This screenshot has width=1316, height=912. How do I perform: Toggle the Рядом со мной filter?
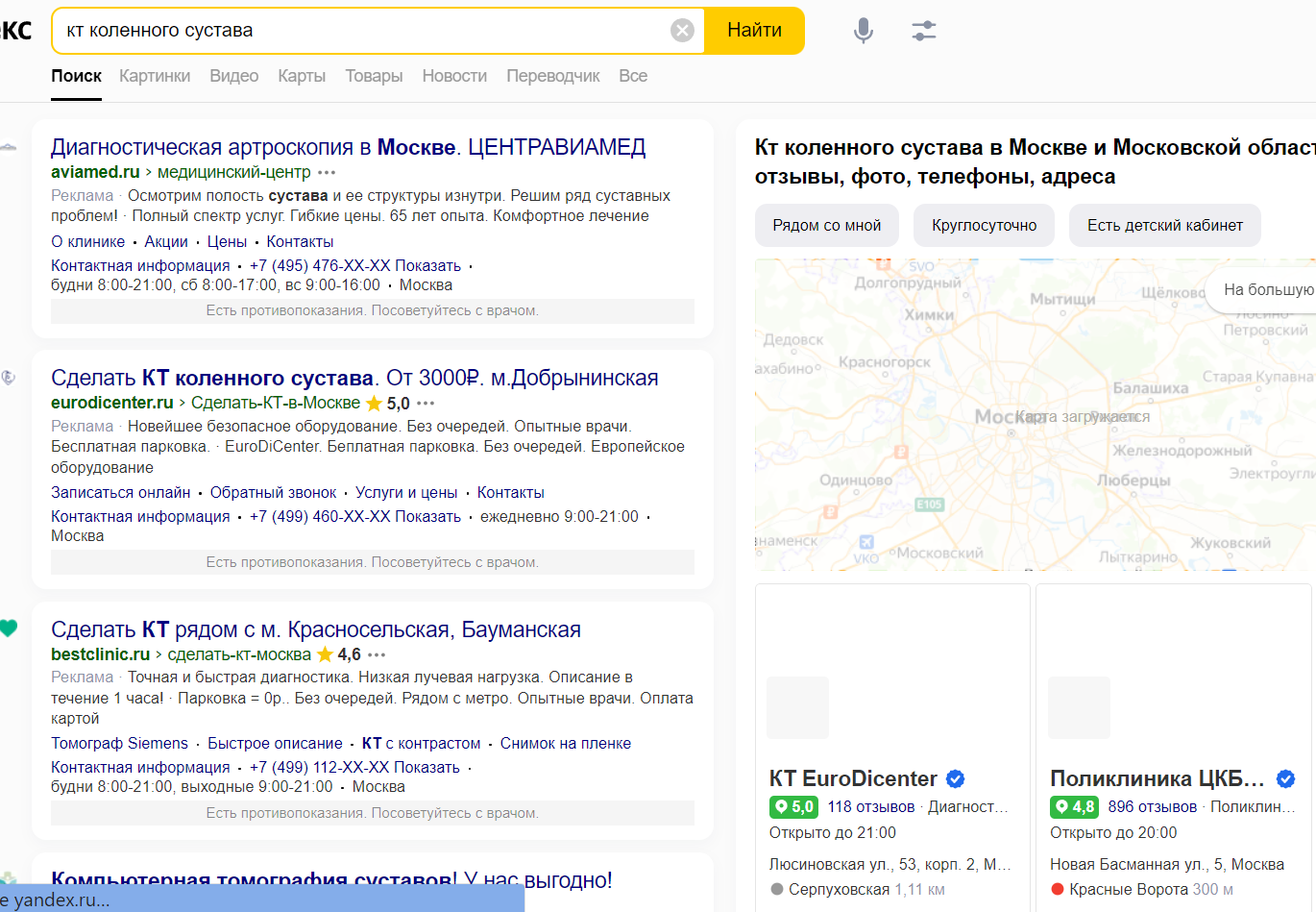[827, 225]
